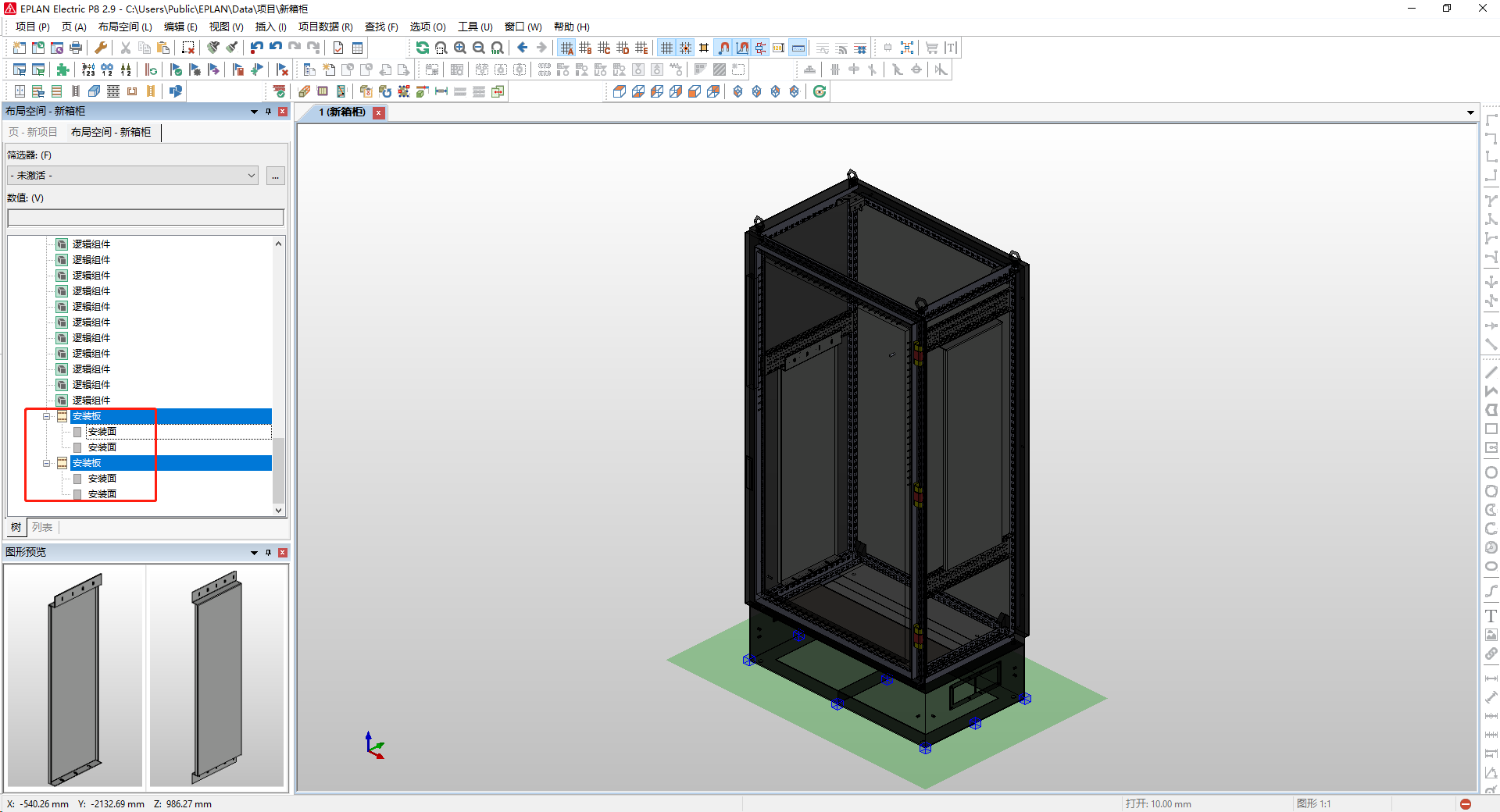Switch to the first isometric cube view
The image size is (1500, 812).
[737, 91]
